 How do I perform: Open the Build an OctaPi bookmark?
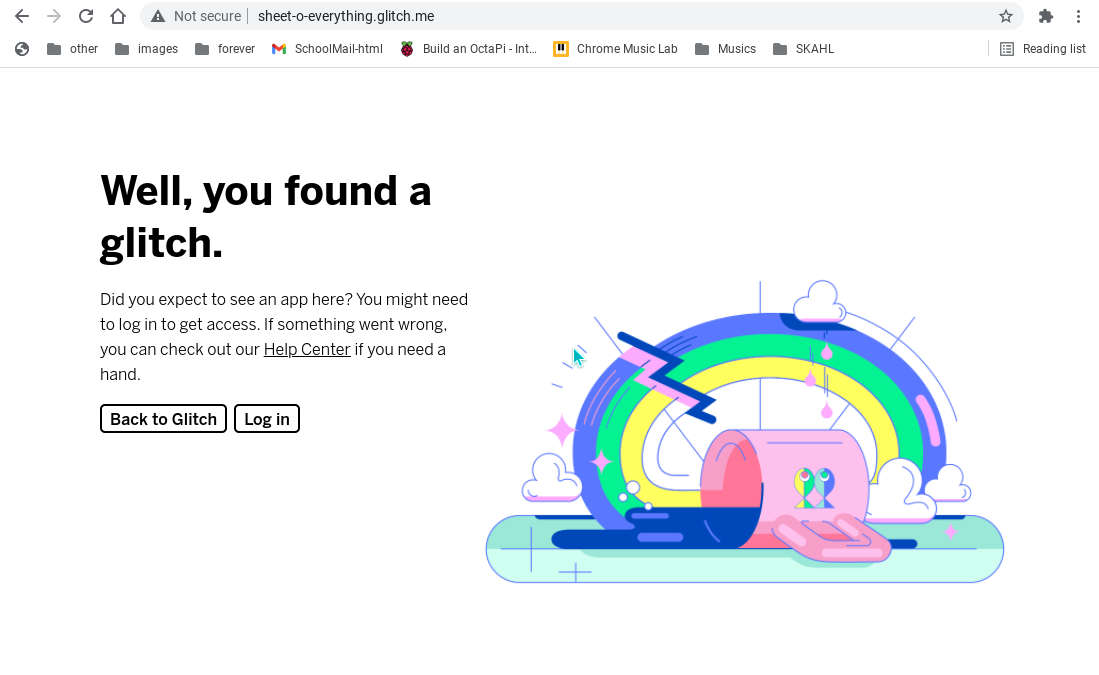pyautogui.click(x=468, y=49)
